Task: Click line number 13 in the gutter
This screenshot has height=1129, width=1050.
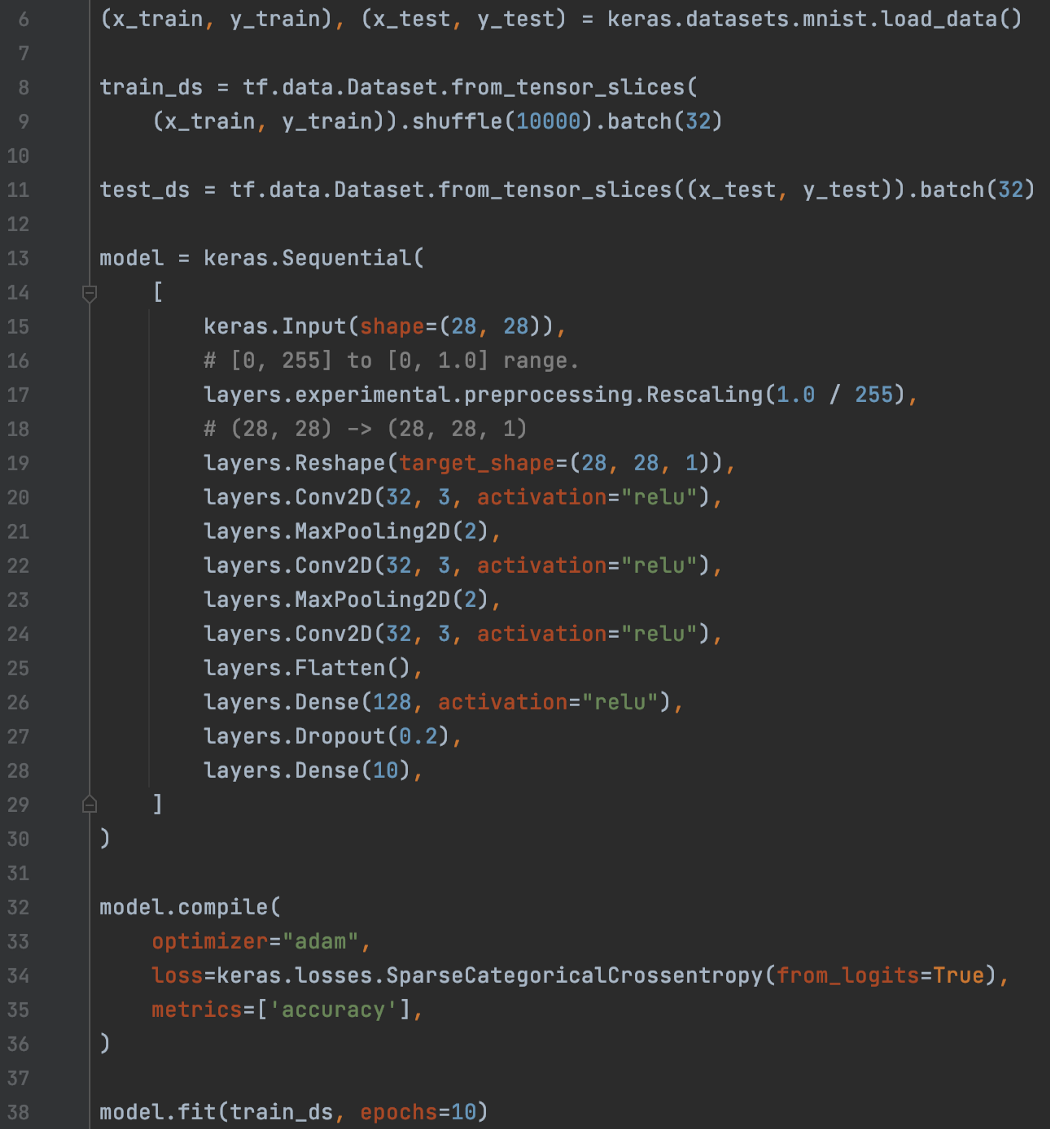Action: pos(19,258)
